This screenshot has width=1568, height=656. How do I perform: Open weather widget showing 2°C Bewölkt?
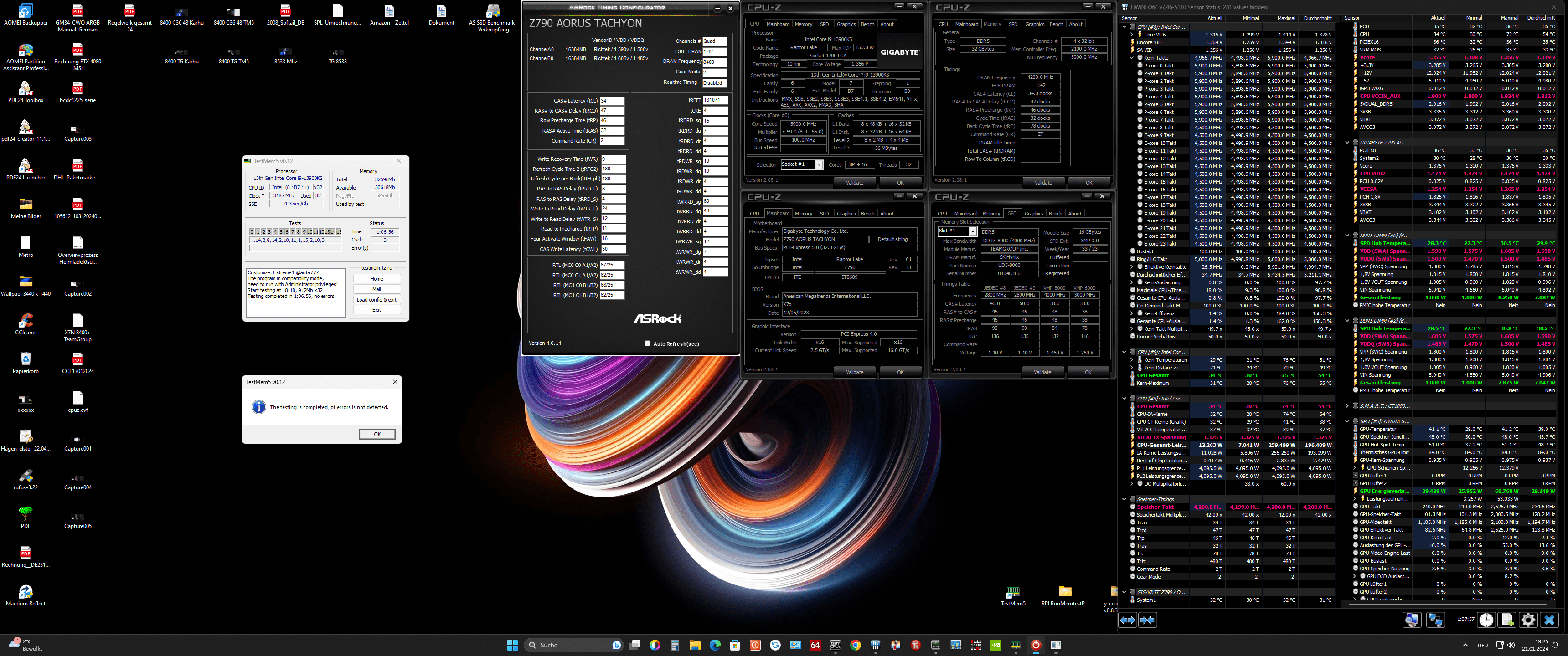[x=26, y=645]
